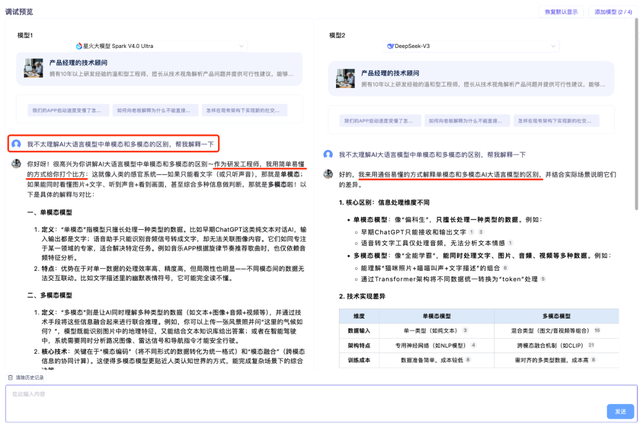Image resolution: width=640 pixels, height=427 pixels.
Task: Click the 添加模型 (2/4) button
Action: click(x=613, y=12)
